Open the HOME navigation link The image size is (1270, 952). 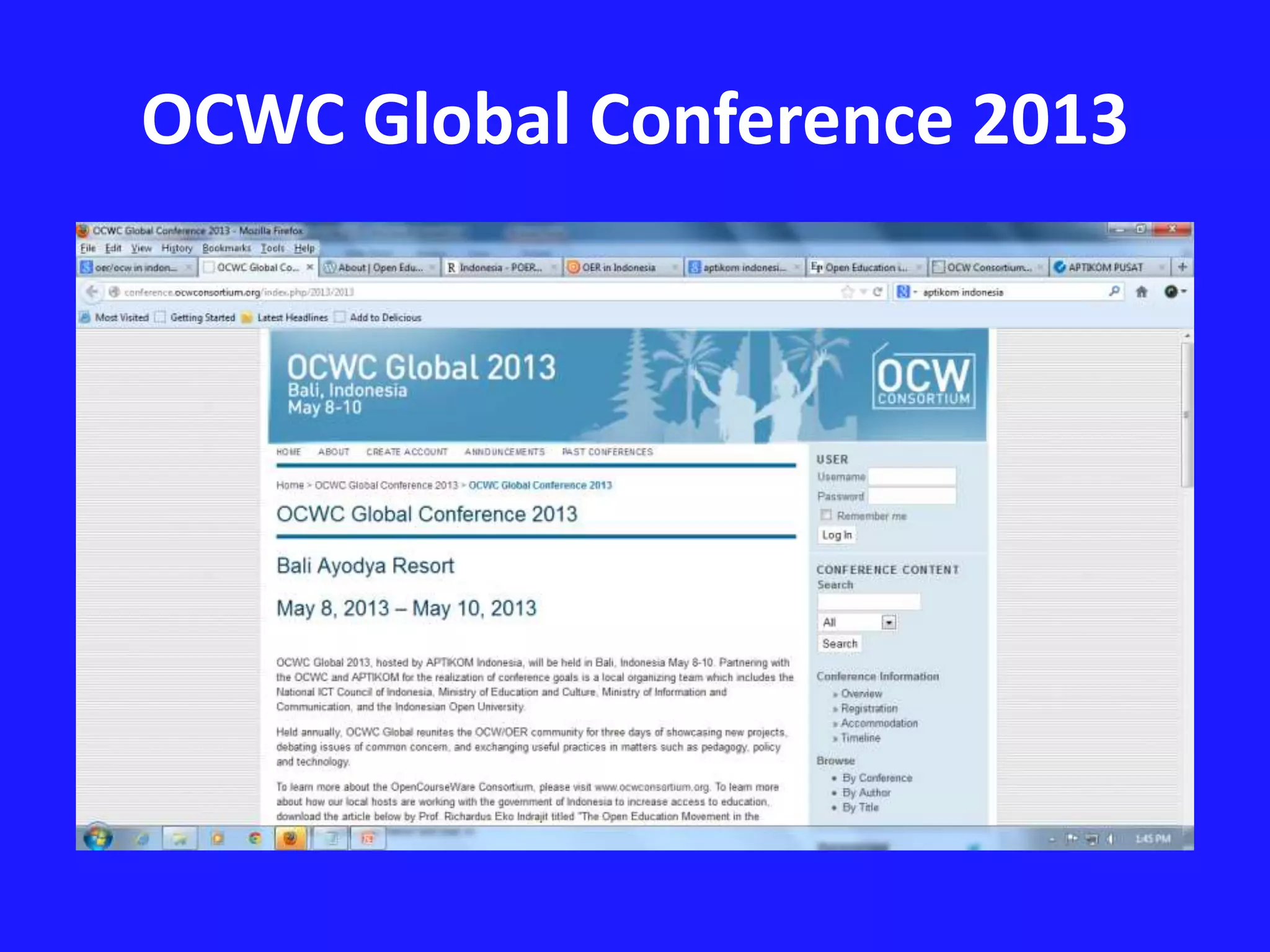click(288, 452)
